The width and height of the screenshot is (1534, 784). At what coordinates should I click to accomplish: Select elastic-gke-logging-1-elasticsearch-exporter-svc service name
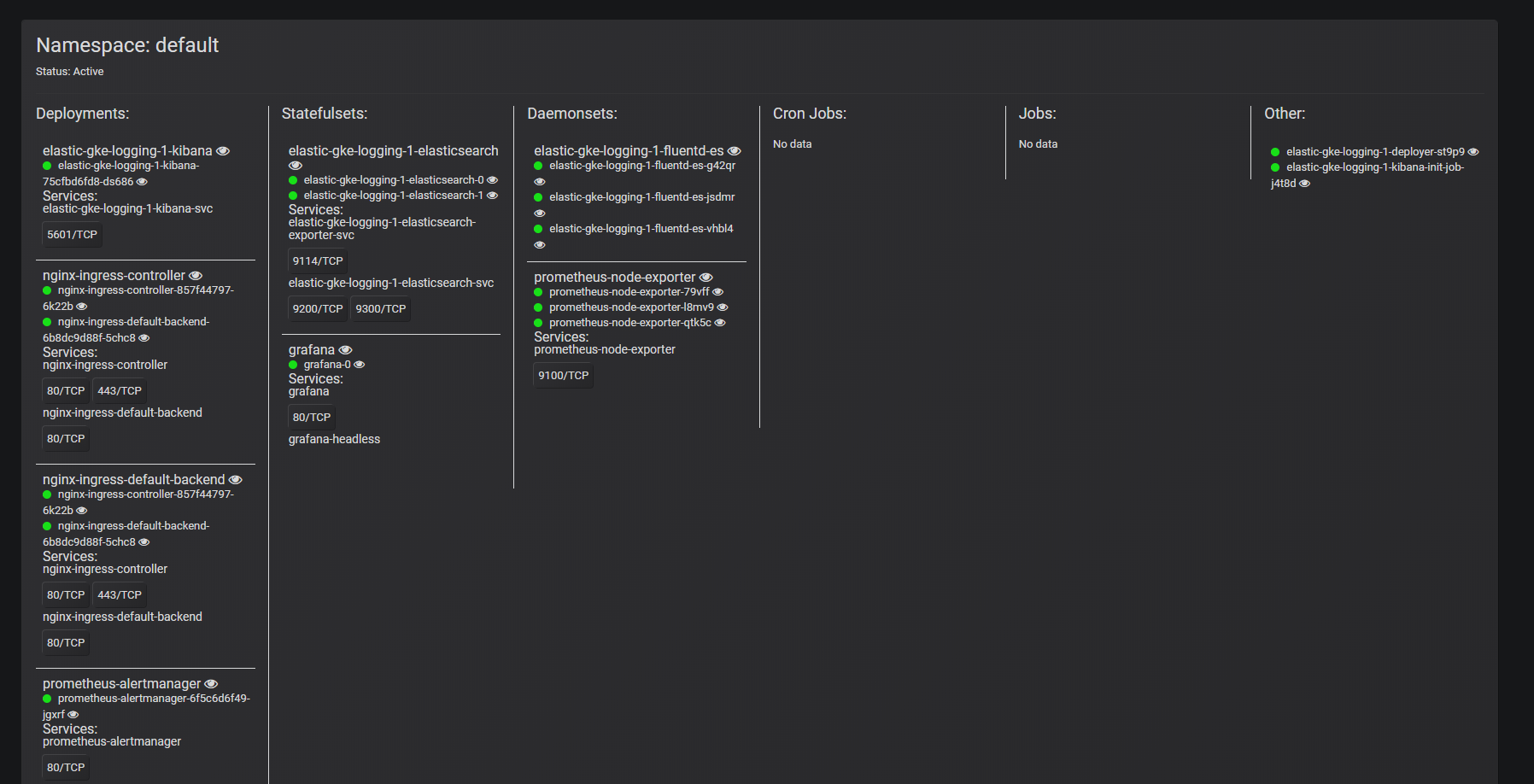[x=382, y=229]
